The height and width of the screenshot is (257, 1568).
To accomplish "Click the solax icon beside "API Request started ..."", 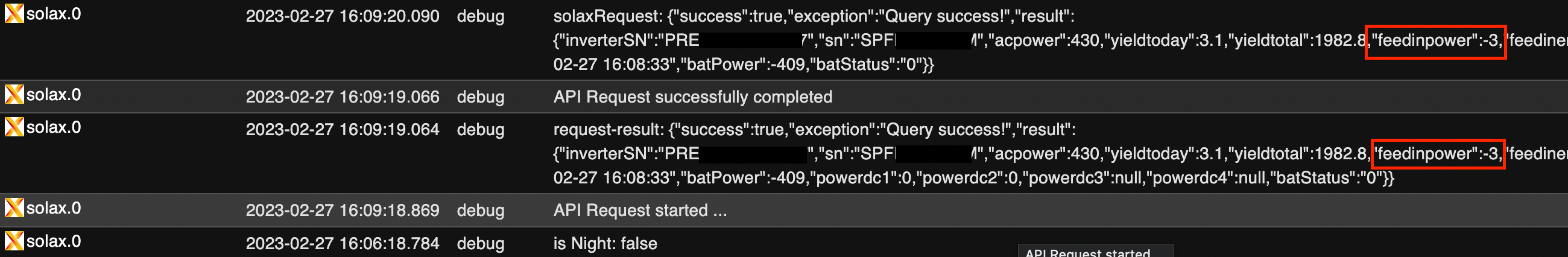I will 14,208.
